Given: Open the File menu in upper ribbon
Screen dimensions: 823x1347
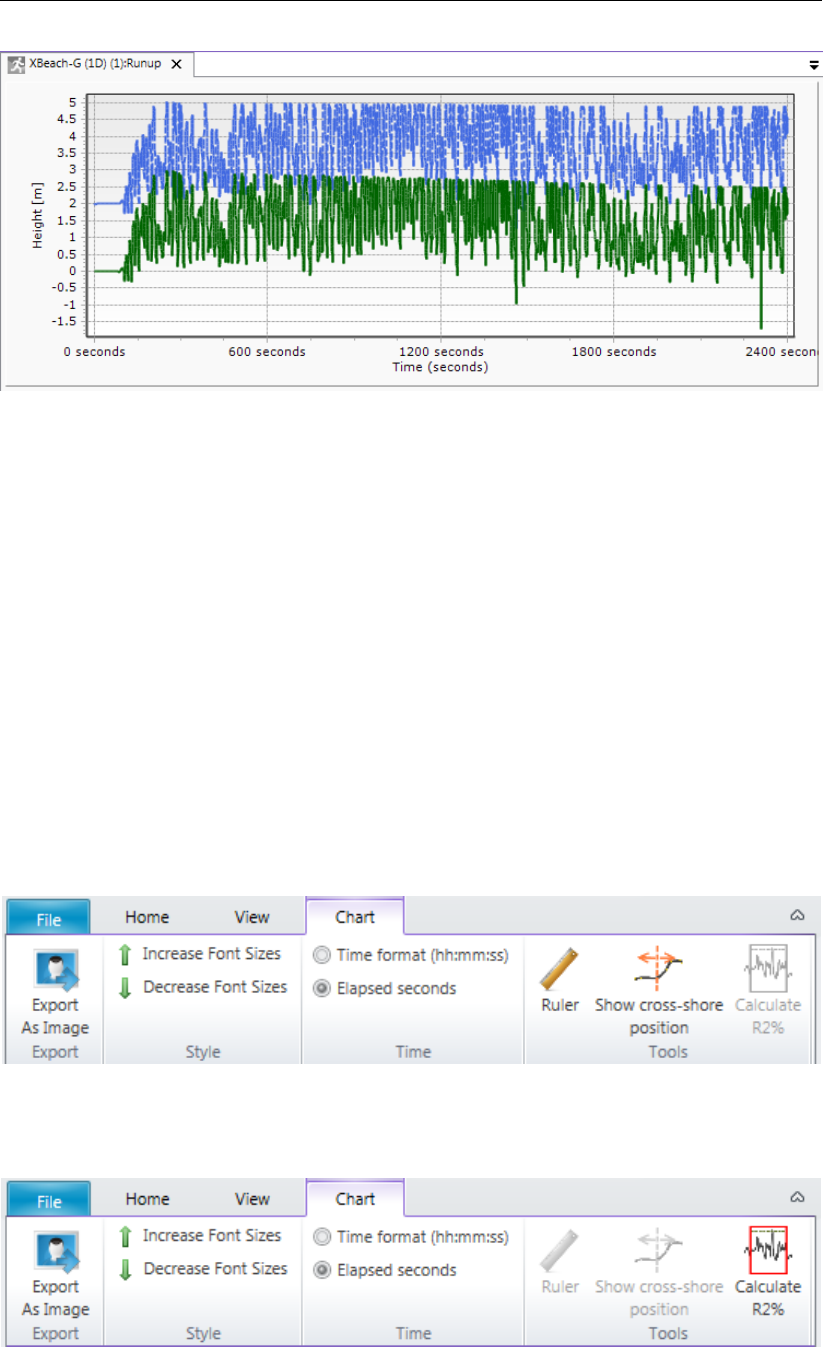Looking at the screenshot, I should point(49,917).
